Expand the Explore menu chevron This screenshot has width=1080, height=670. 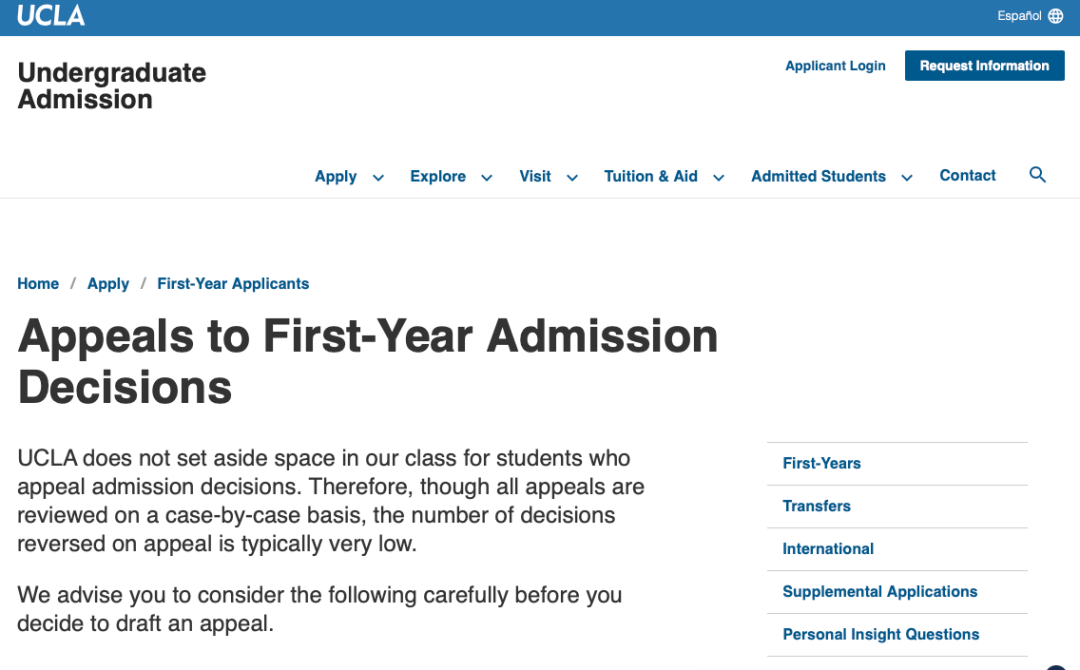[487, 178]
